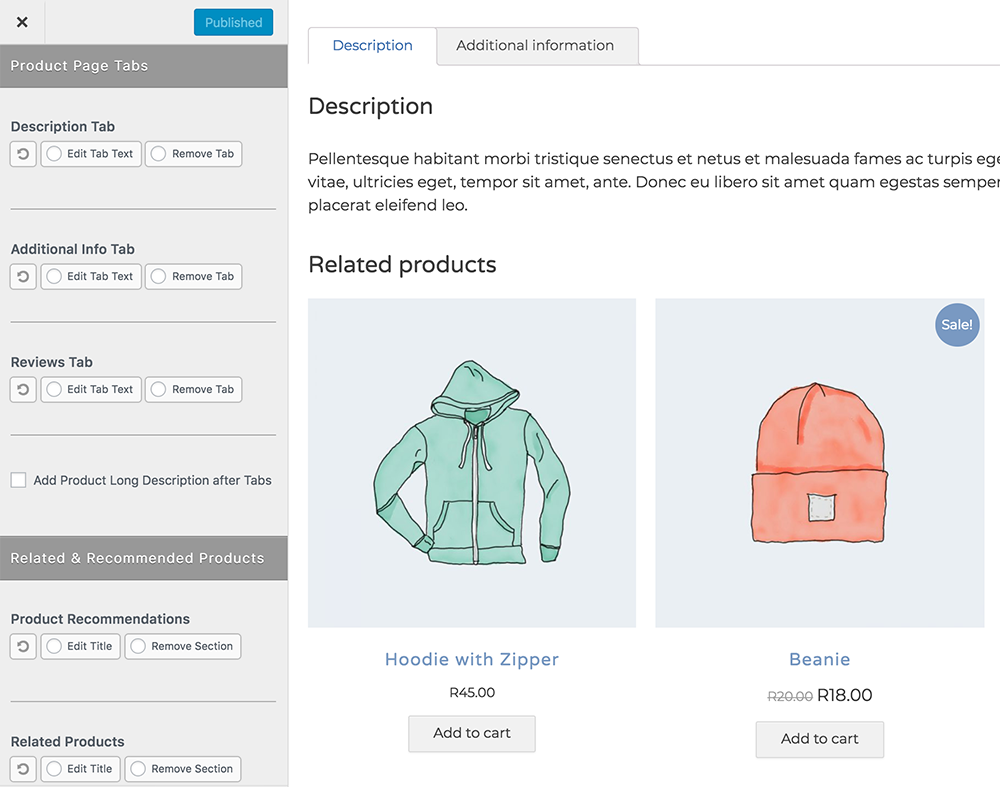Collapse the Related & Recommended Products header
This screenshot has height=787, width=1000.
click(x=144, y=558)
